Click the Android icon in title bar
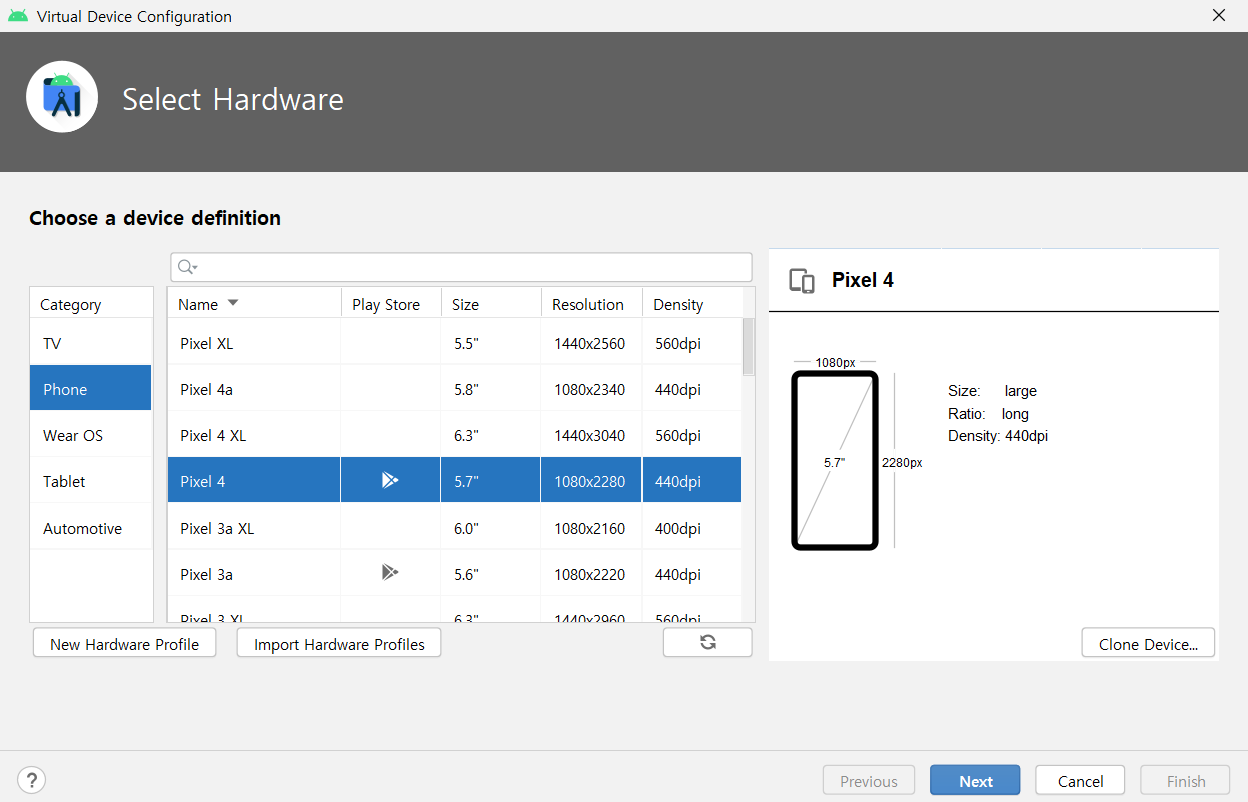This screenshot has width=1248, height=802. [18, 16]
